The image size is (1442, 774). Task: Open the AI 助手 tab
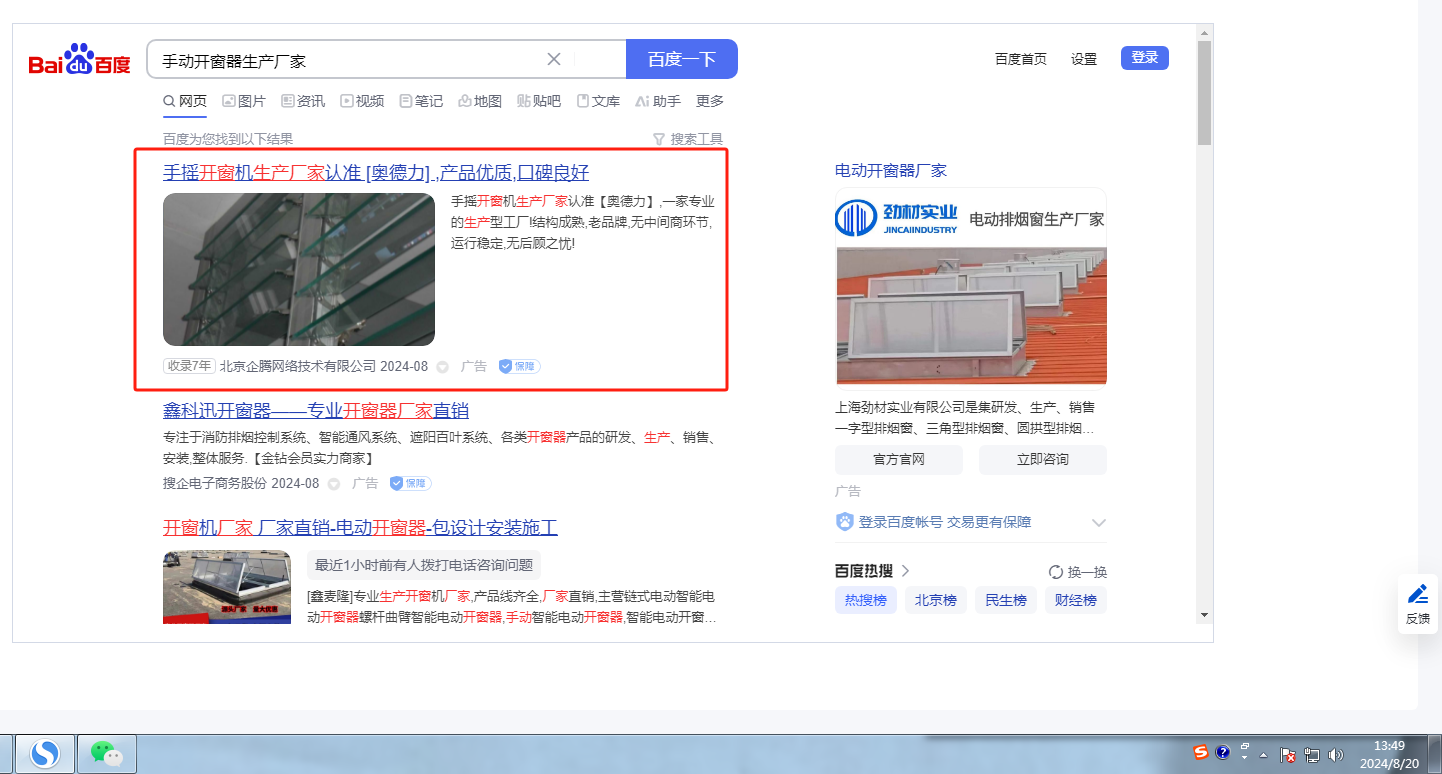pos(658,101)
